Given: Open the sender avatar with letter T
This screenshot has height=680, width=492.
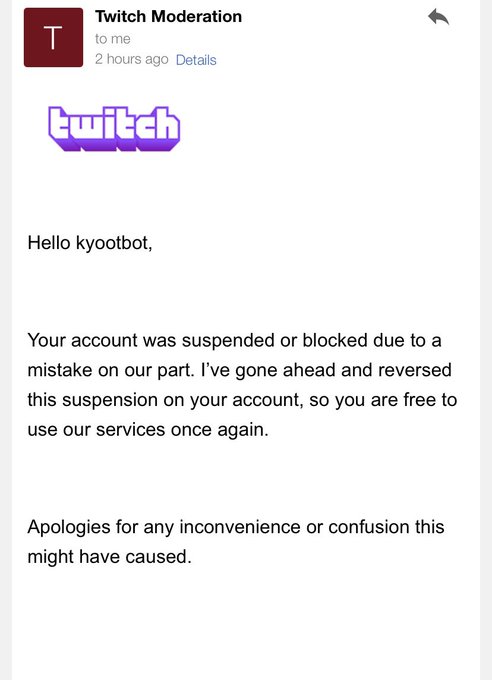Looking at the screenshot, I should [53, 37].
